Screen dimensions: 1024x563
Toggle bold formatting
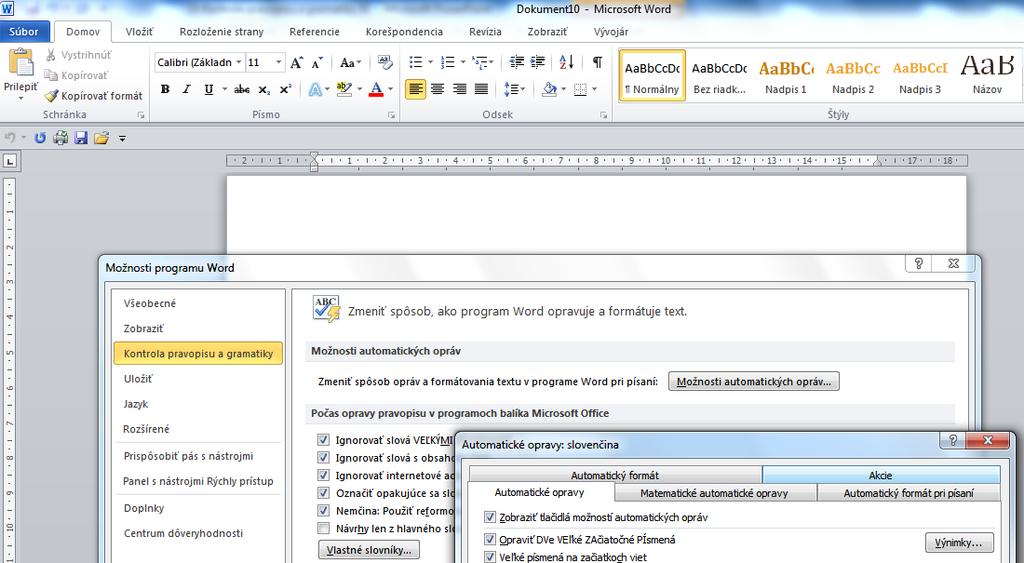coord(165,89)
